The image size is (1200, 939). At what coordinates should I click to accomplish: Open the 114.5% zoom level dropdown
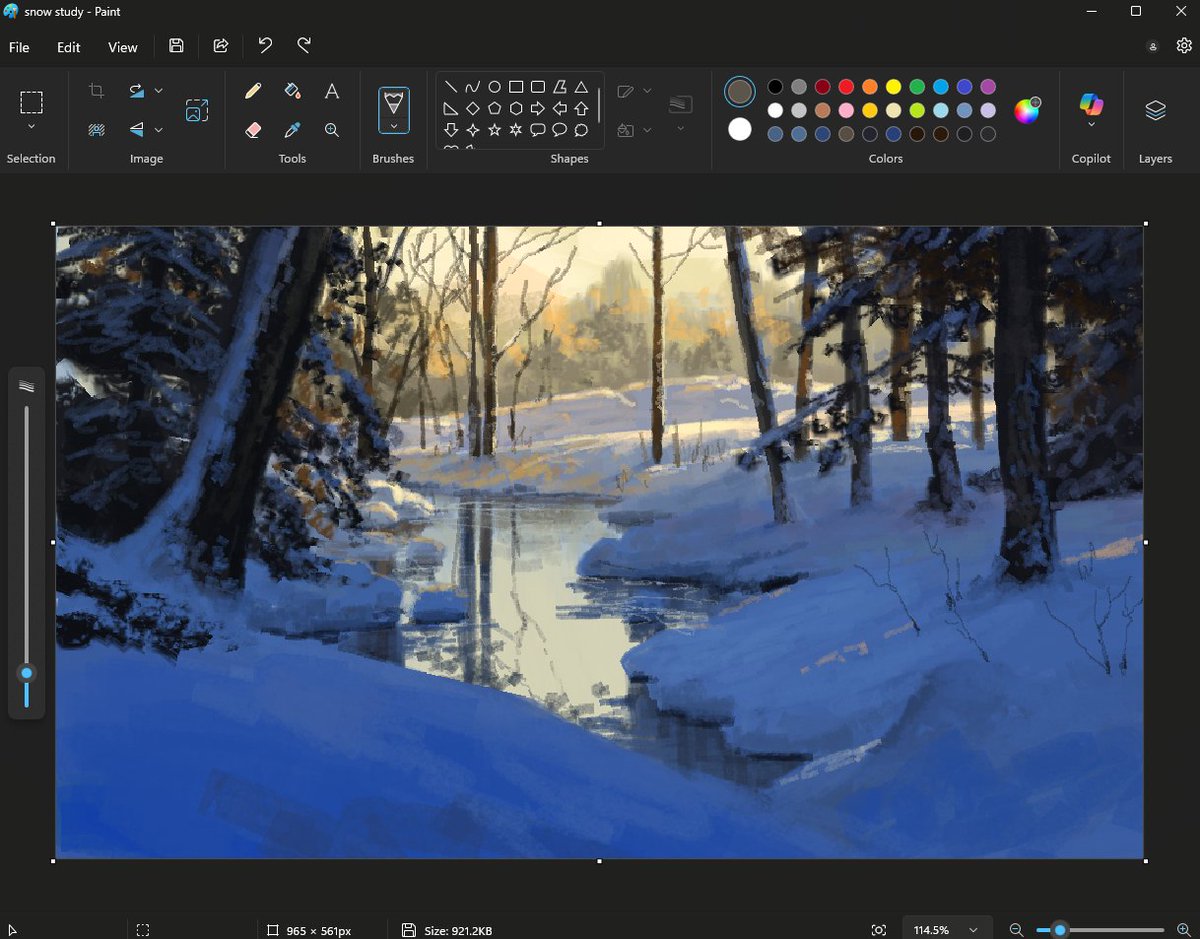[x=947, y=930]
